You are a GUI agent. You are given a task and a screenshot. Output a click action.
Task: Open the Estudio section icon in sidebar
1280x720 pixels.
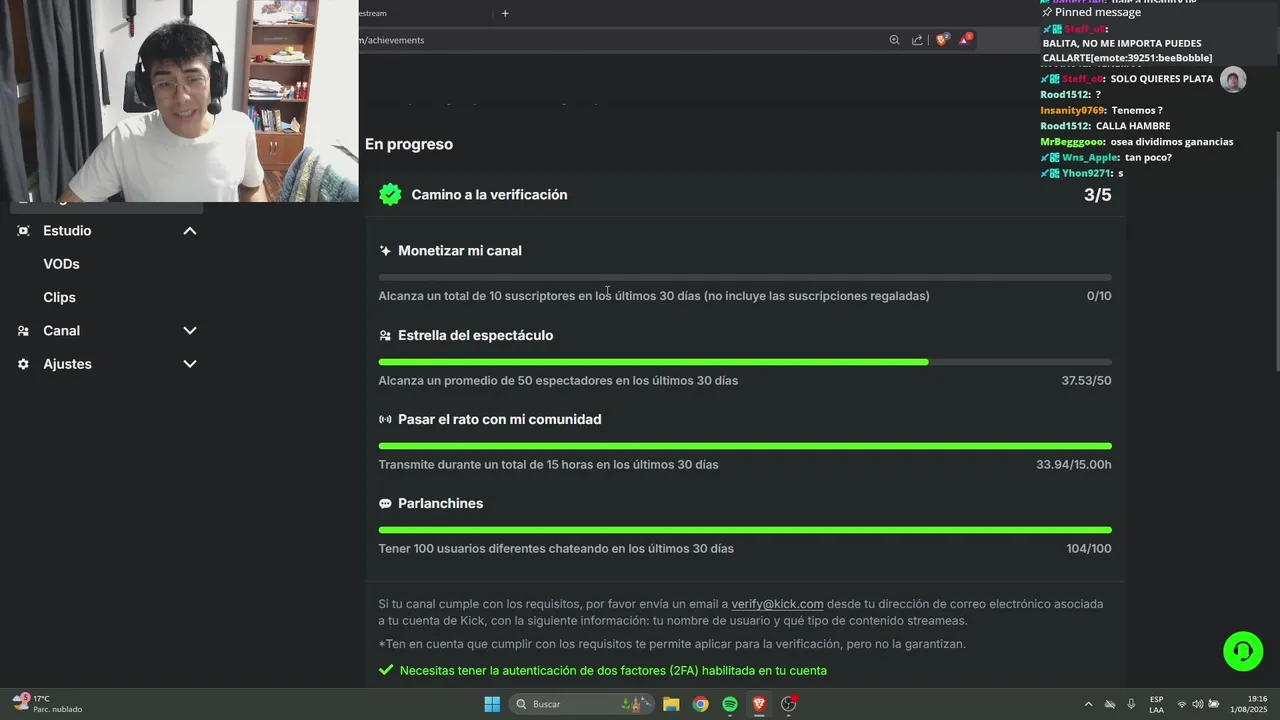coord(23,231)
